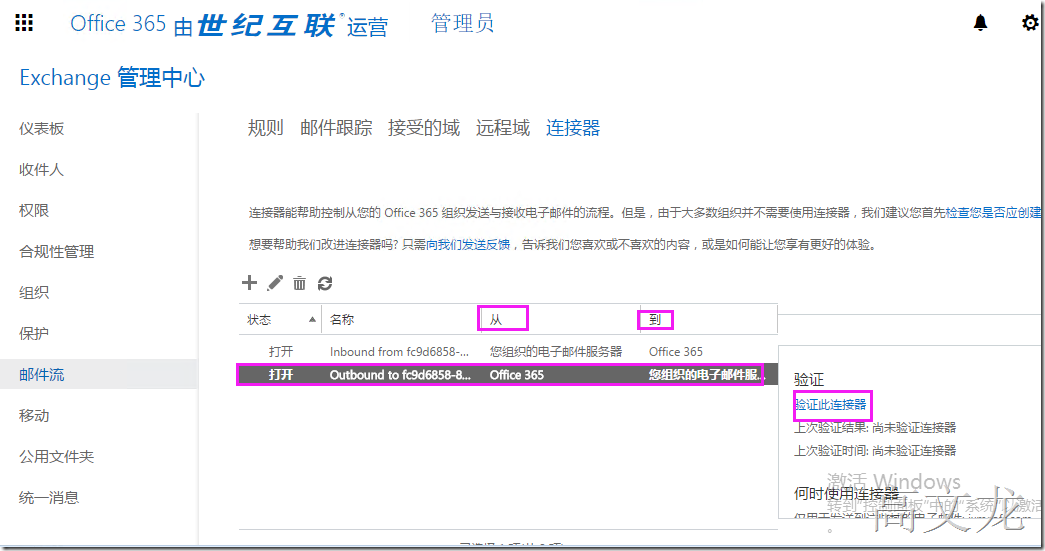Open 保护 in the sidebar
Viewport: 1045px width, 551px height.
pos(34,334)
